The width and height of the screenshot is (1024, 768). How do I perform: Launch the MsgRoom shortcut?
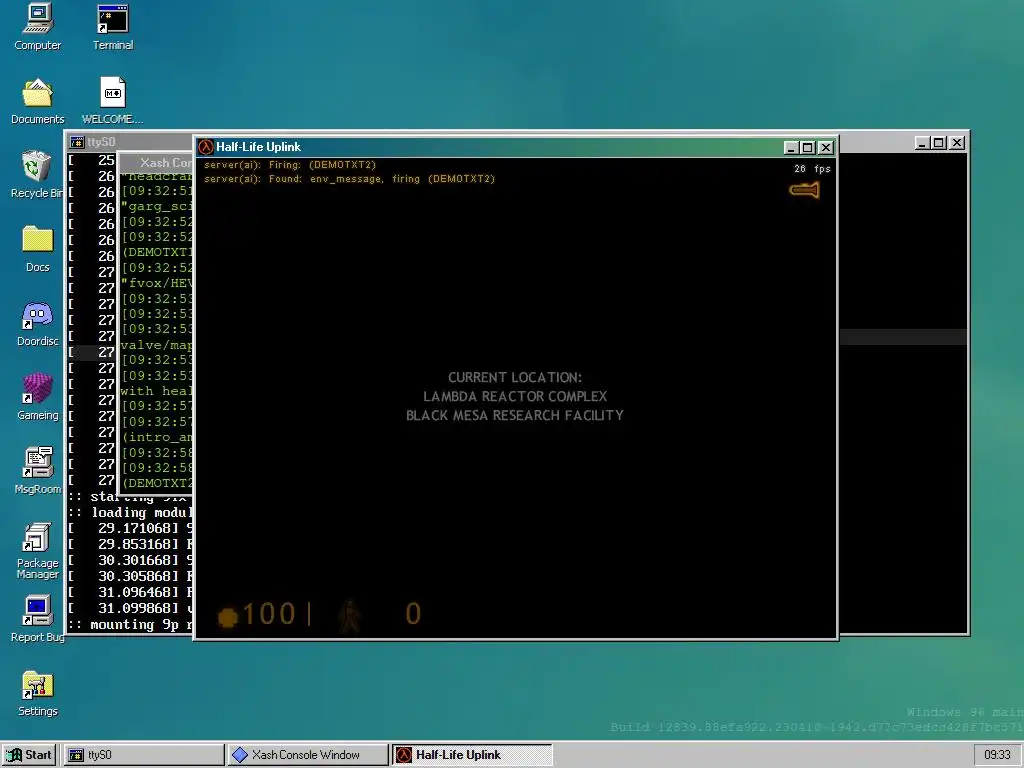[37, 471]
